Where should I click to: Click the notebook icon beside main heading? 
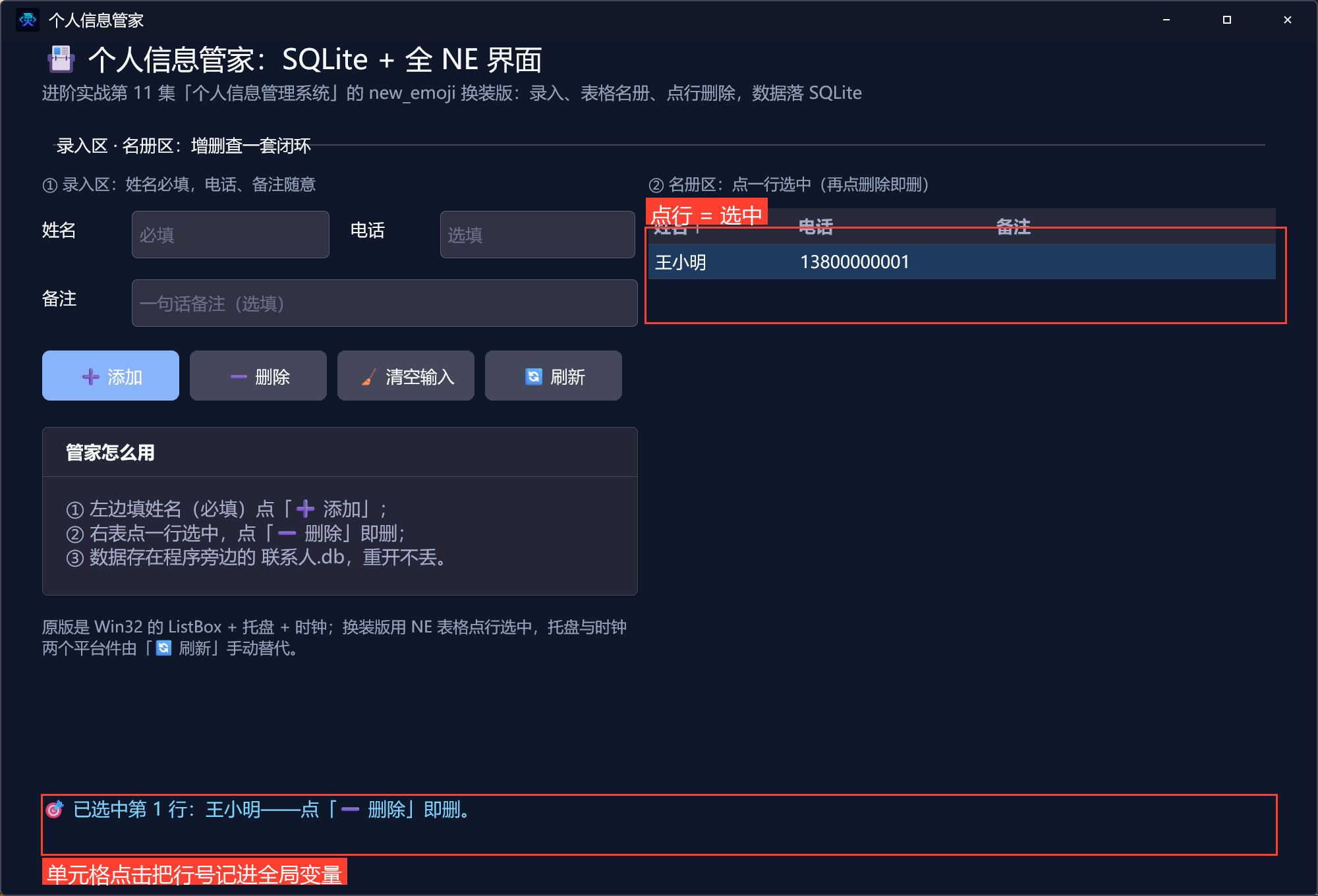coord(61,59)
